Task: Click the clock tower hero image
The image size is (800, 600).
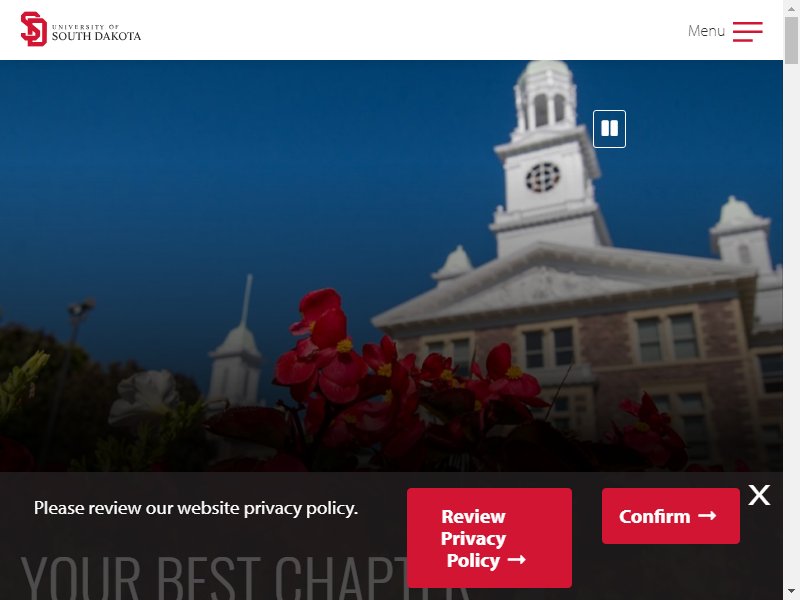Action: point(391,266)
